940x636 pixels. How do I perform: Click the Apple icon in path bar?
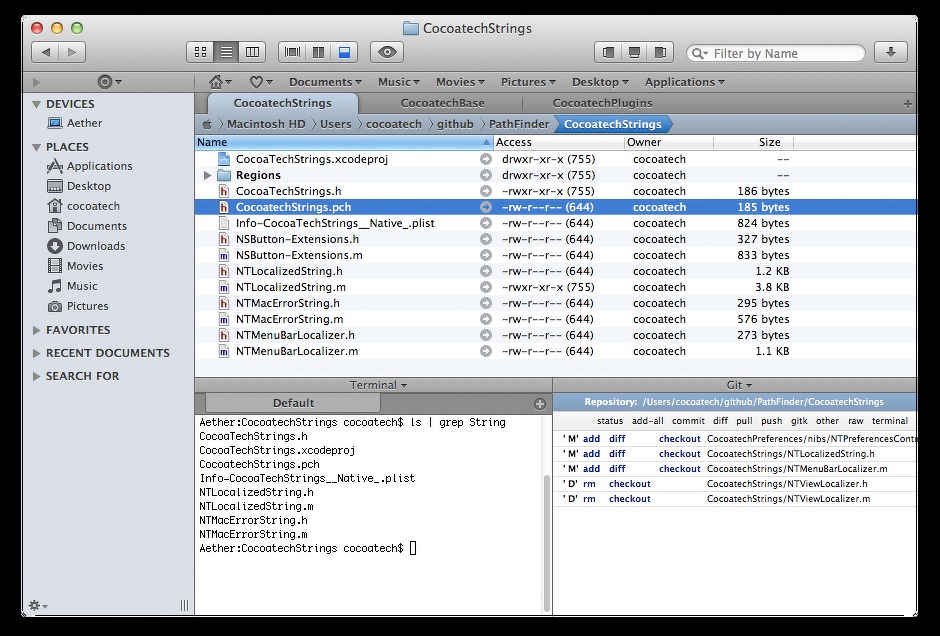pyautogui.click(x=207, y=124)
